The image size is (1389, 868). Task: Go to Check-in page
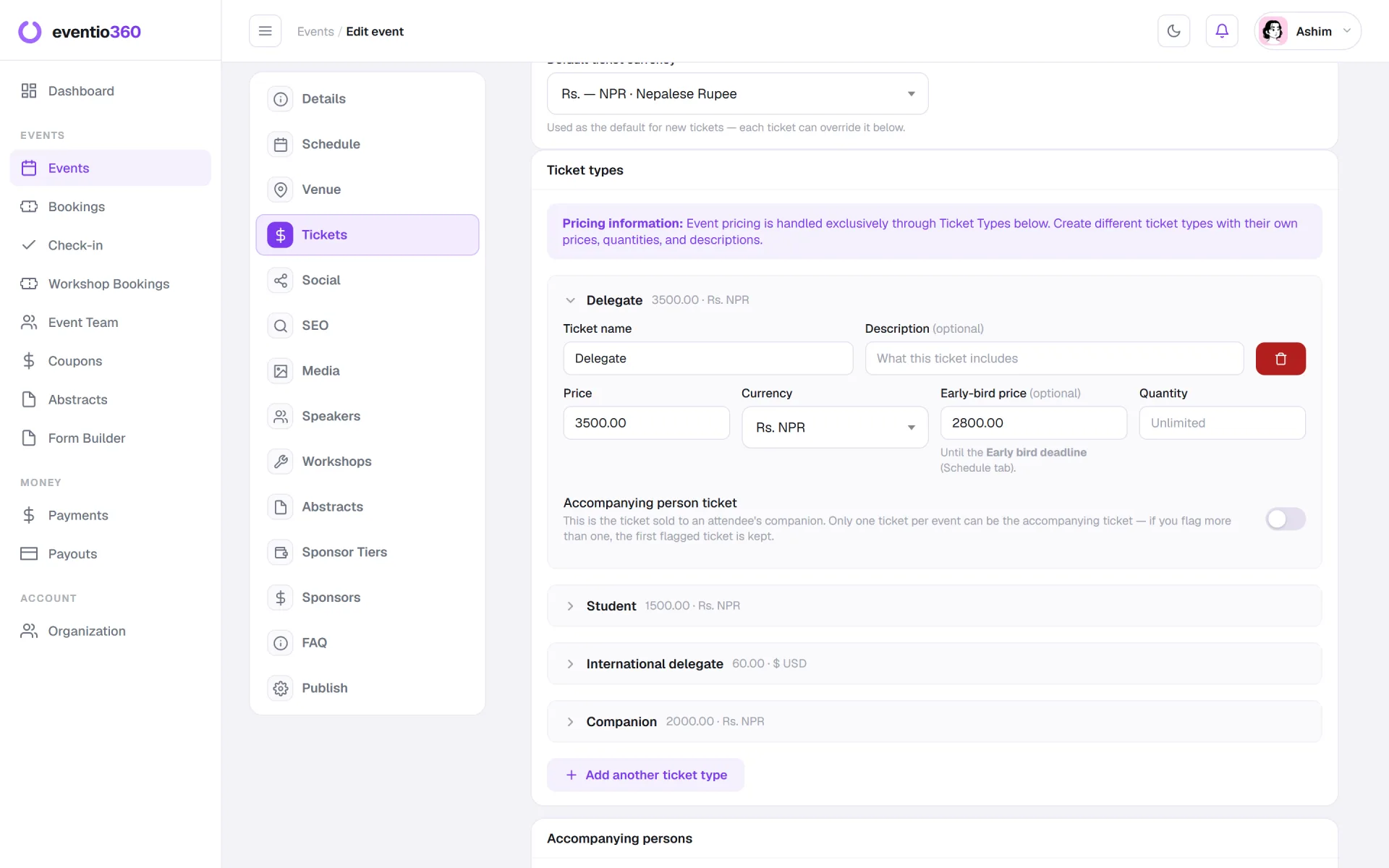[110, 245]
